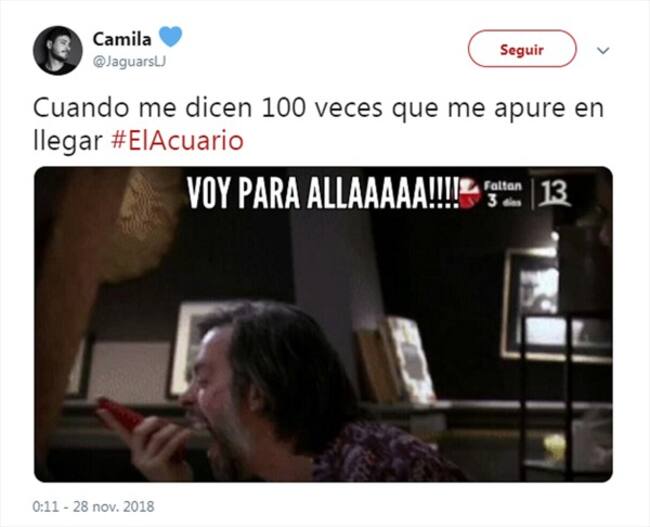Open the @JaguarsLJ handle link
This screenshot has width=650, height=527.
pos(129,61)
